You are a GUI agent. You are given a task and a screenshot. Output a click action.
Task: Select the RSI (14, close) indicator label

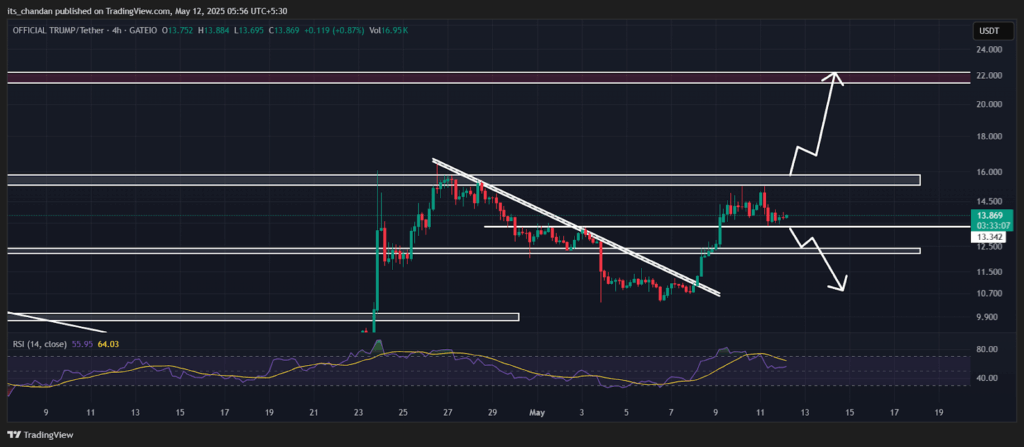point(41,344)
